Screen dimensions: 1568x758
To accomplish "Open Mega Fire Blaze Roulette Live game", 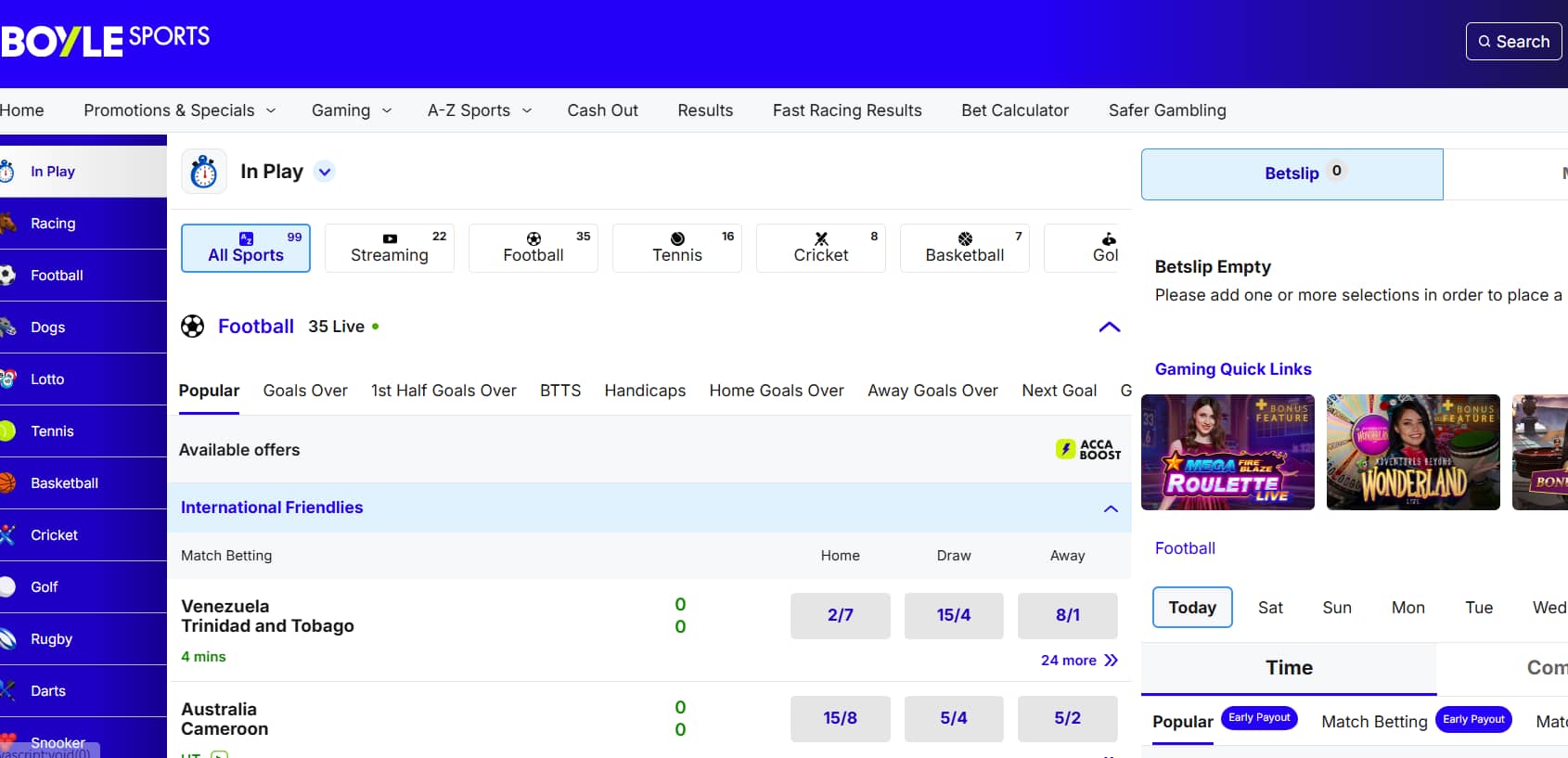I will point(1227,452).
